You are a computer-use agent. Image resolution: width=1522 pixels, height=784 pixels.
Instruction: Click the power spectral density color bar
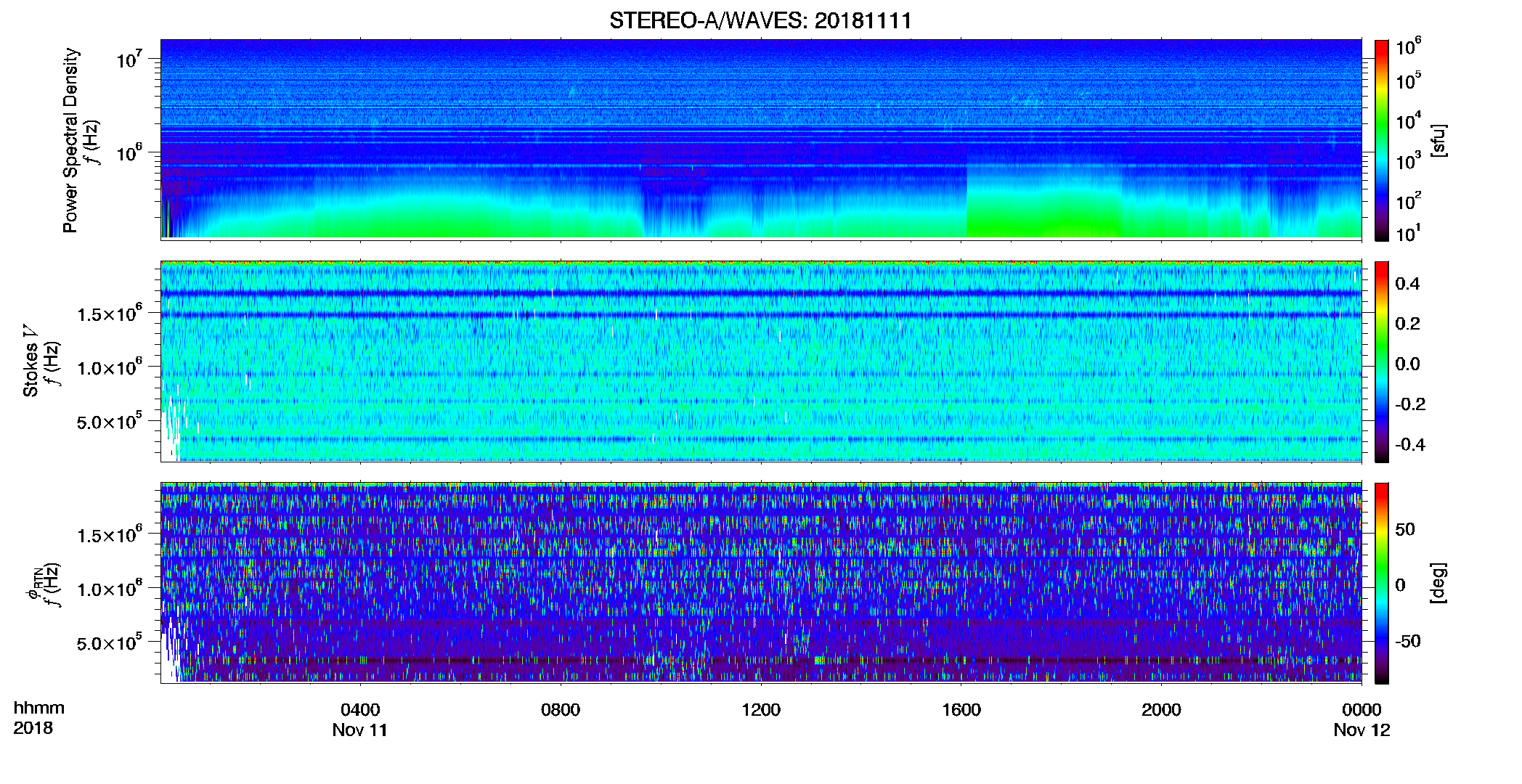click(x=1382, y=140)
